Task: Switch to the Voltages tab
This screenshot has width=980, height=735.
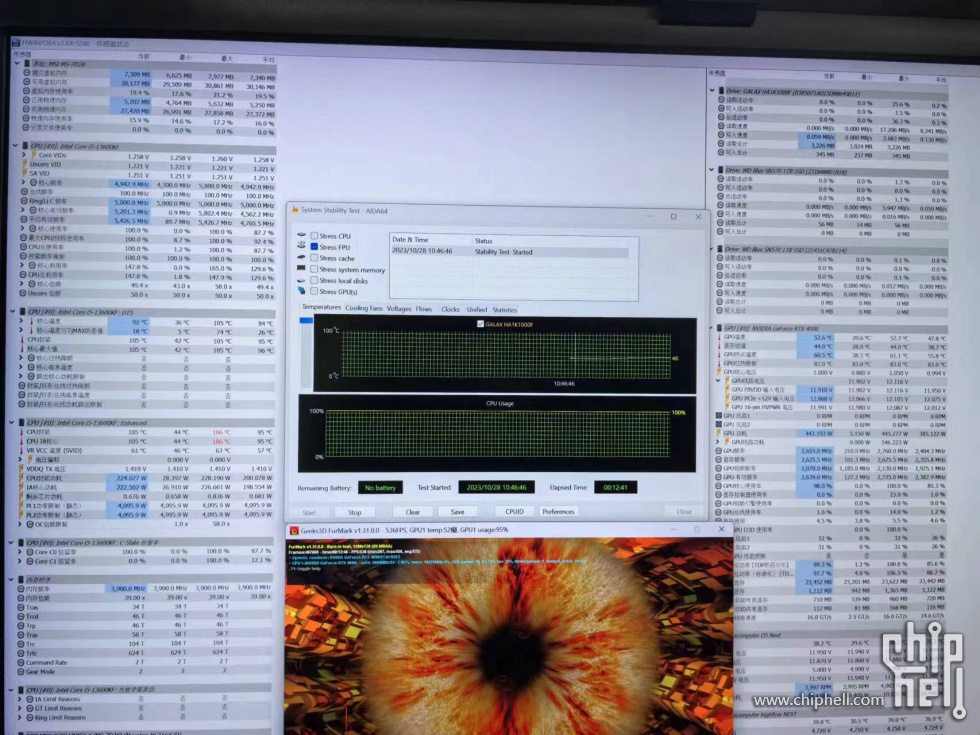Action: coord(399,309)
